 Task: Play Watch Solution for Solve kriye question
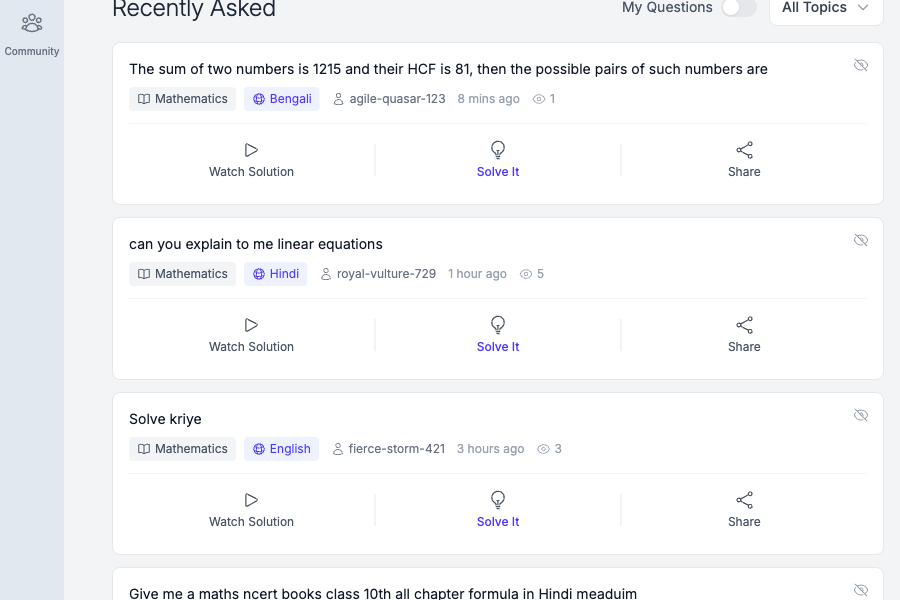tap(251, 500)
